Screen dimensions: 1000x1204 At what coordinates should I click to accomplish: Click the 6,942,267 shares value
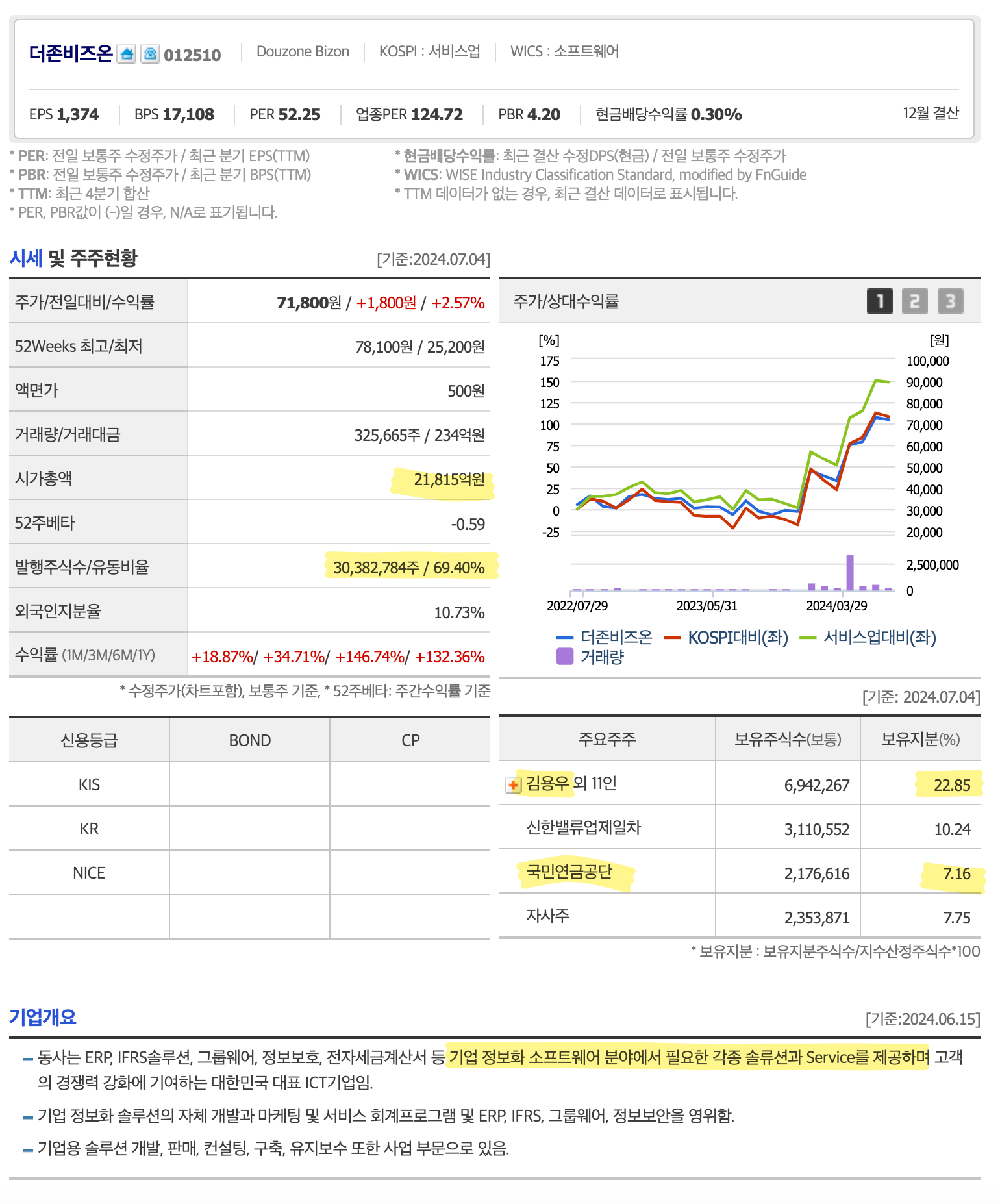click(x=817, y=785)
